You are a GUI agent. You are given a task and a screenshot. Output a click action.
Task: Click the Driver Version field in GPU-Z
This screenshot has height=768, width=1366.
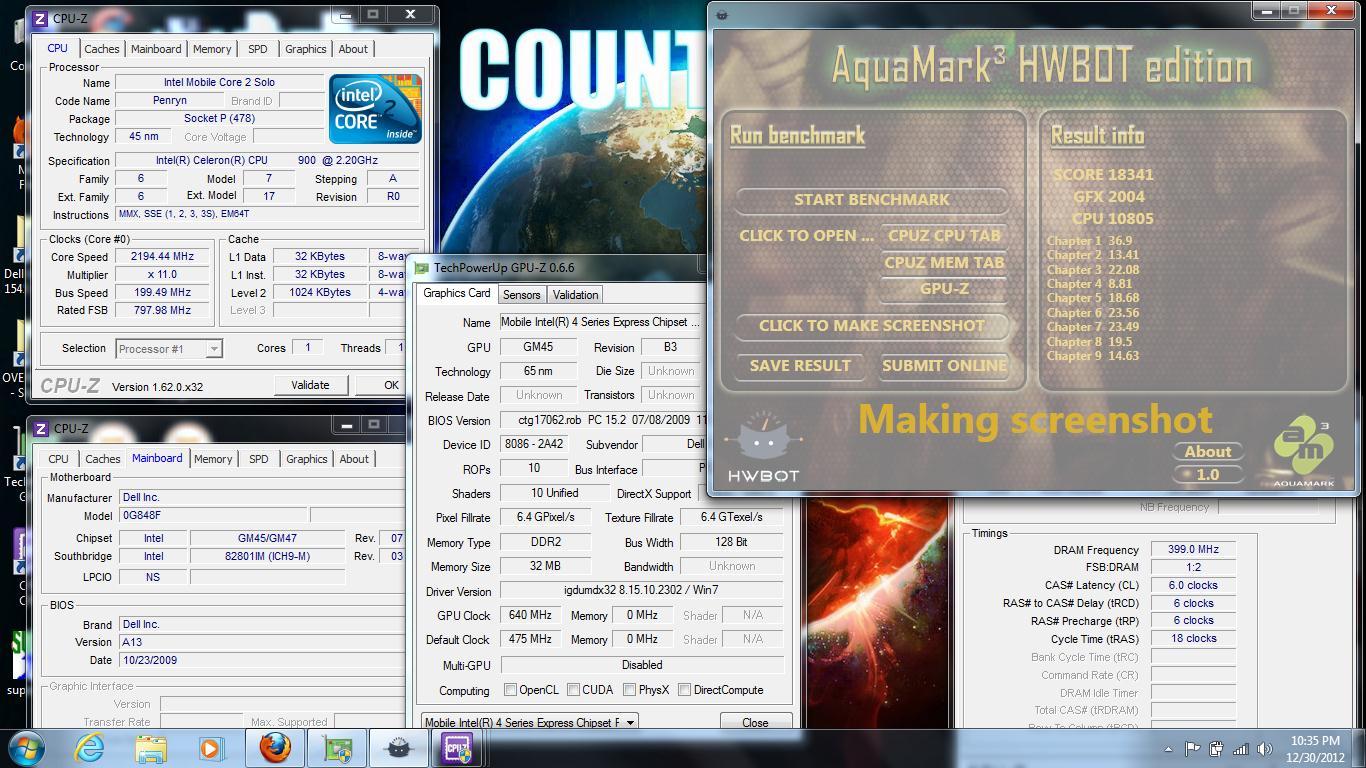click(x=642, y=591)
